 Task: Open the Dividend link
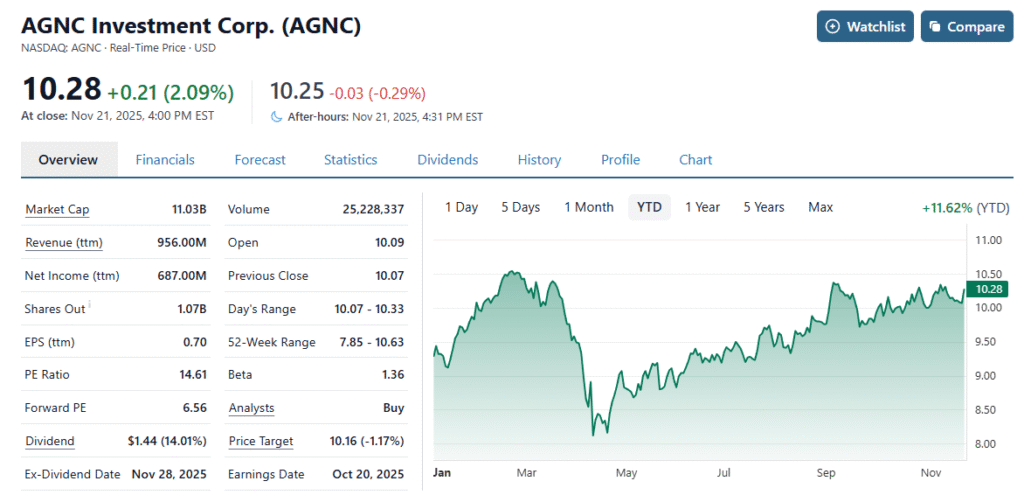point(50,441)
